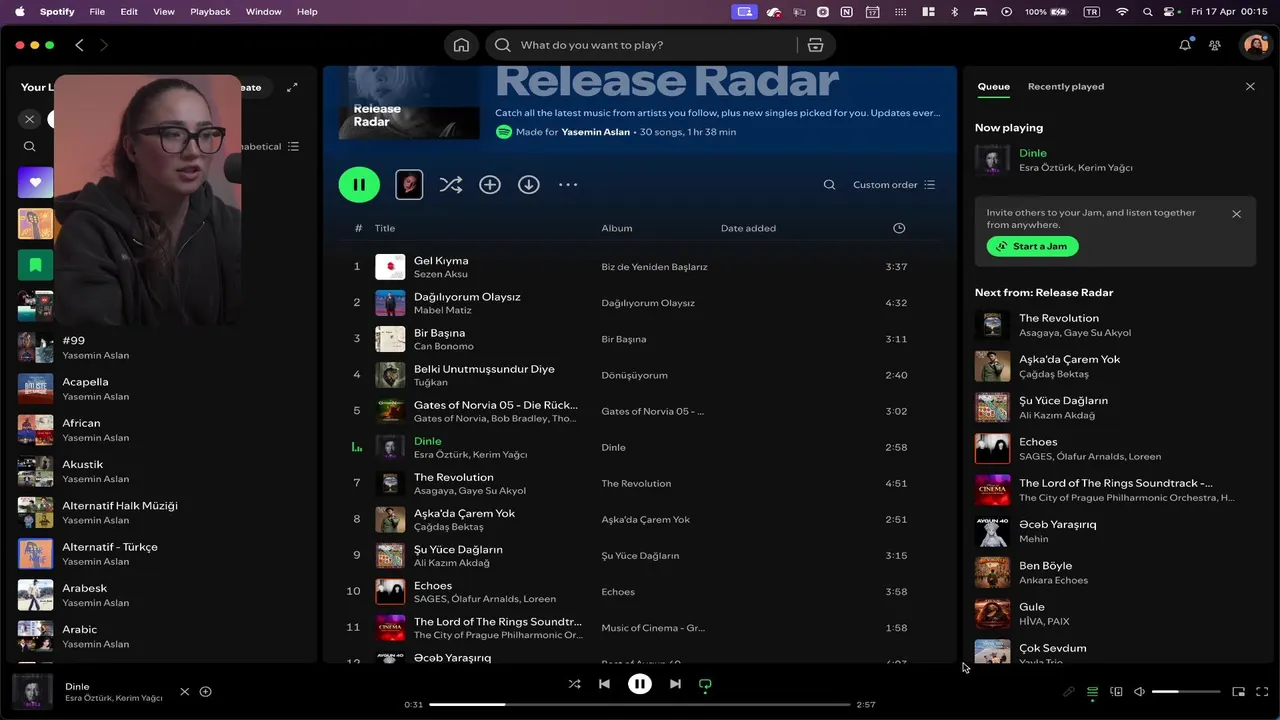
Task: Sort by the Title column header
Action: click(385, 228)
